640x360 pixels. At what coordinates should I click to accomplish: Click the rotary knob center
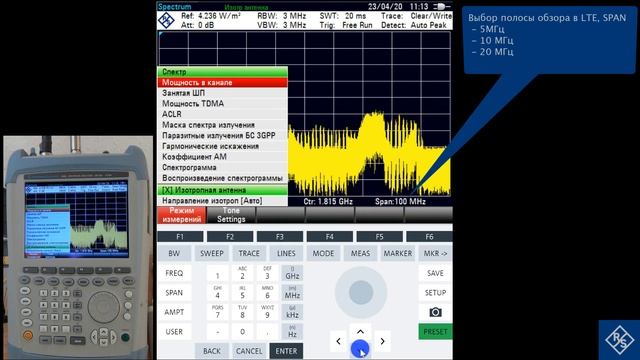[x=361, y=292]
